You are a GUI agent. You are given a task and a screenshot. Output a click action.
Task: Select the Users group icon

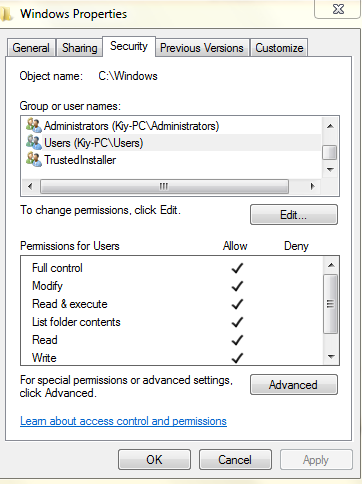34,142
